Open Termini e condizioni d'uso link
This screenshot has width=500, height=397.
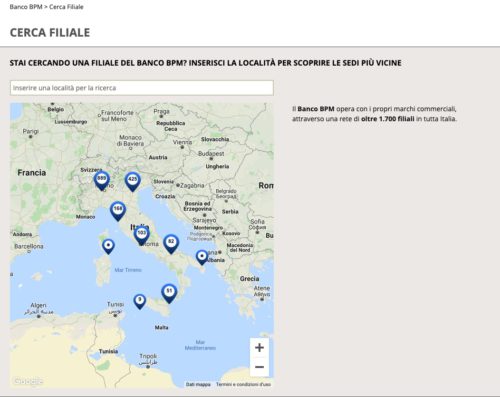(243, 384)
